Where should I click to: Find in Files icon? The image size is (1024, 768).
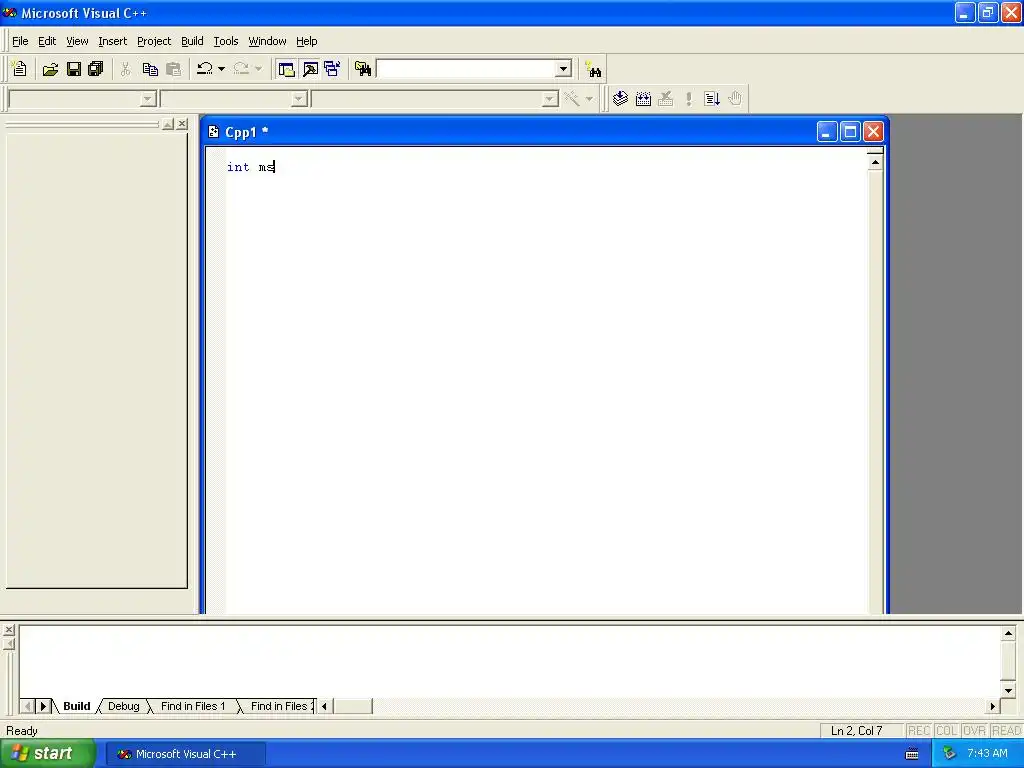click(363, 69)
